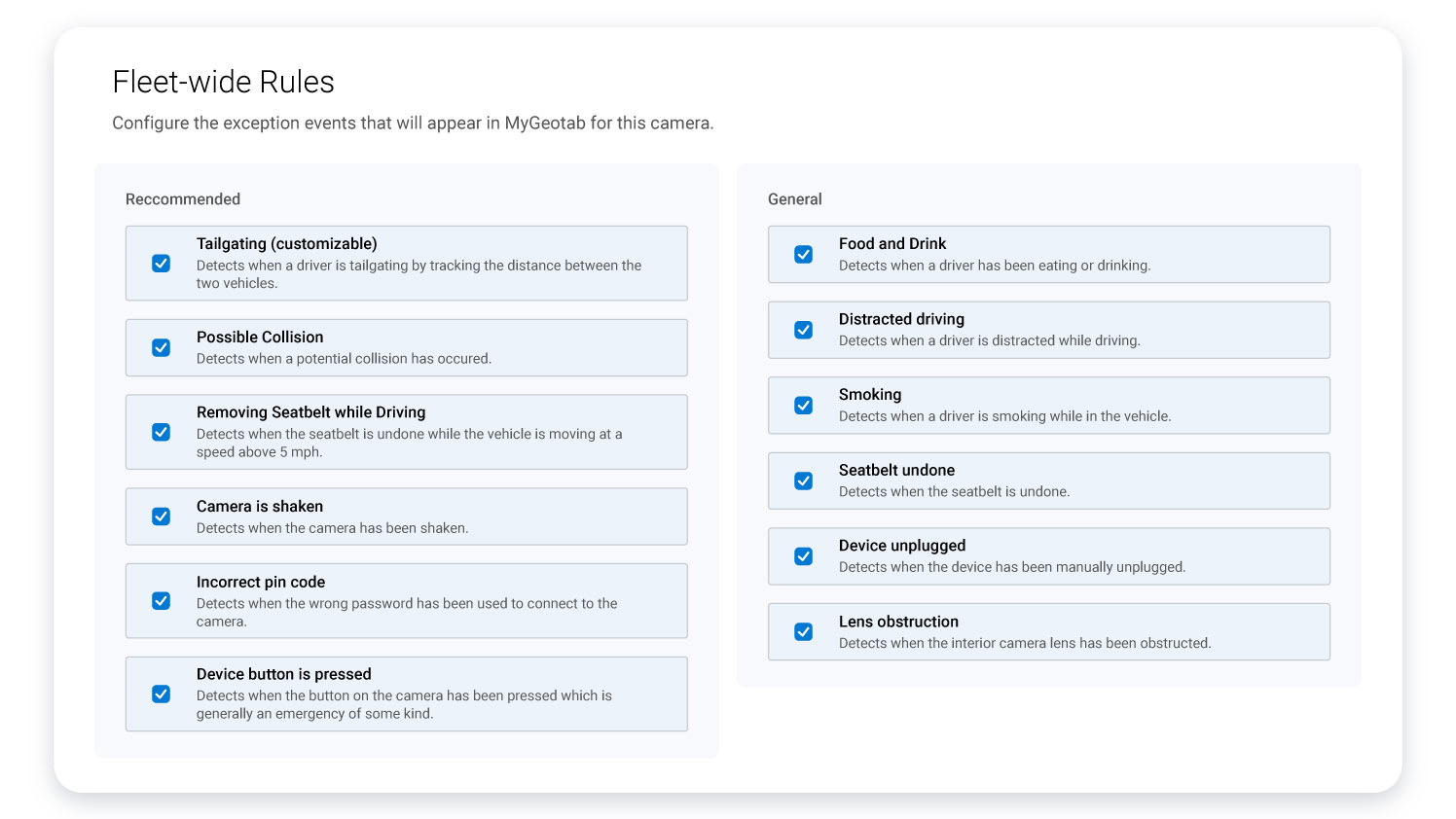1456x819 pixels.
Task: Toggle the Device unplugged checkbox
Action: [804, 556]
